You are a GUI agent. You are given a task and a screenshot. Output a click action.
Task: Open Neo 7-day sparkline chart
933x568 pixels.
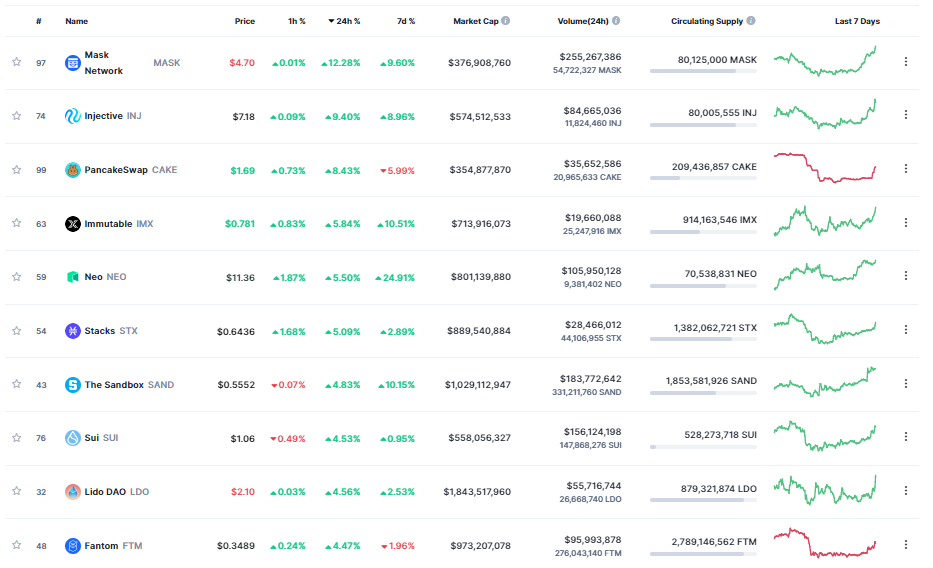coord(825,275)
